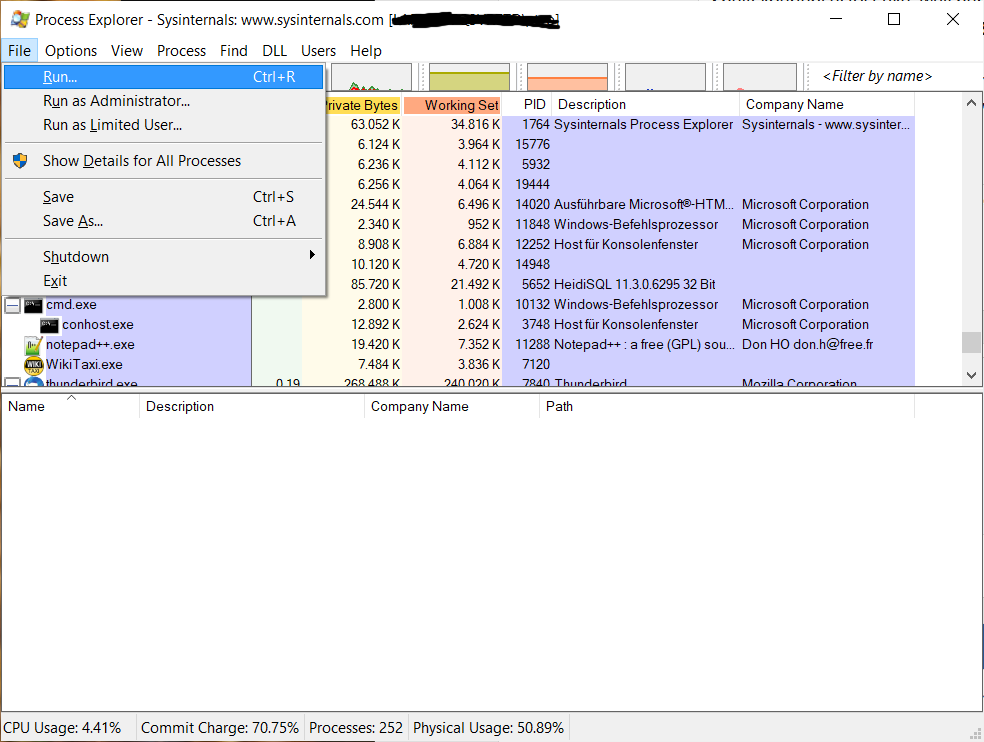Click Don HO don.h@free.fr company cell
This screenshot has height=742, width=984.
pyautogui.click(x=807, y=345)
